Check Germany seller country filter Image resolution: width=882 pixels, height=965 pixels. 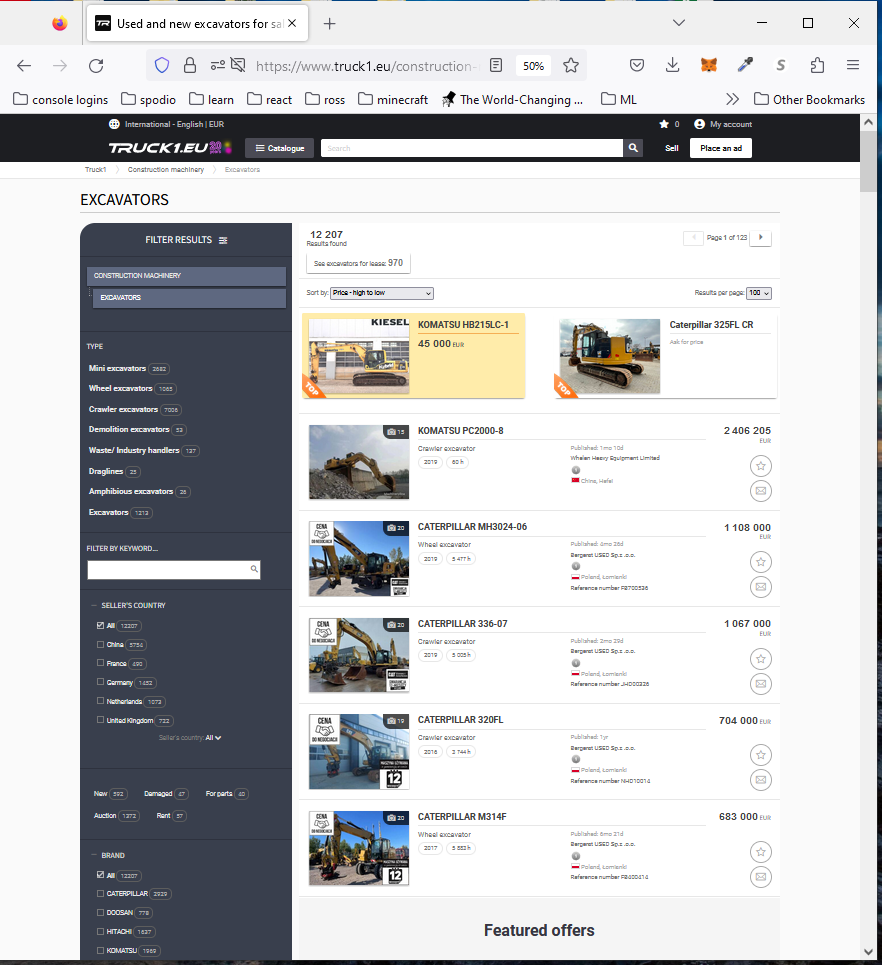[100, 682]
